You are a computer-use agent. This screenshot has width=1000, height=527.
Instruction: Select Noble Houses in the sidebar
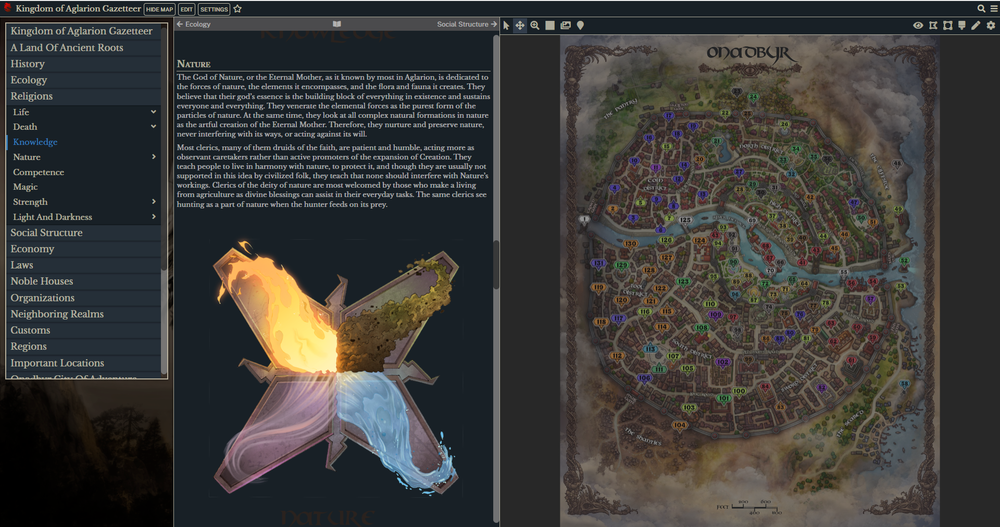[x=41, y=281]
